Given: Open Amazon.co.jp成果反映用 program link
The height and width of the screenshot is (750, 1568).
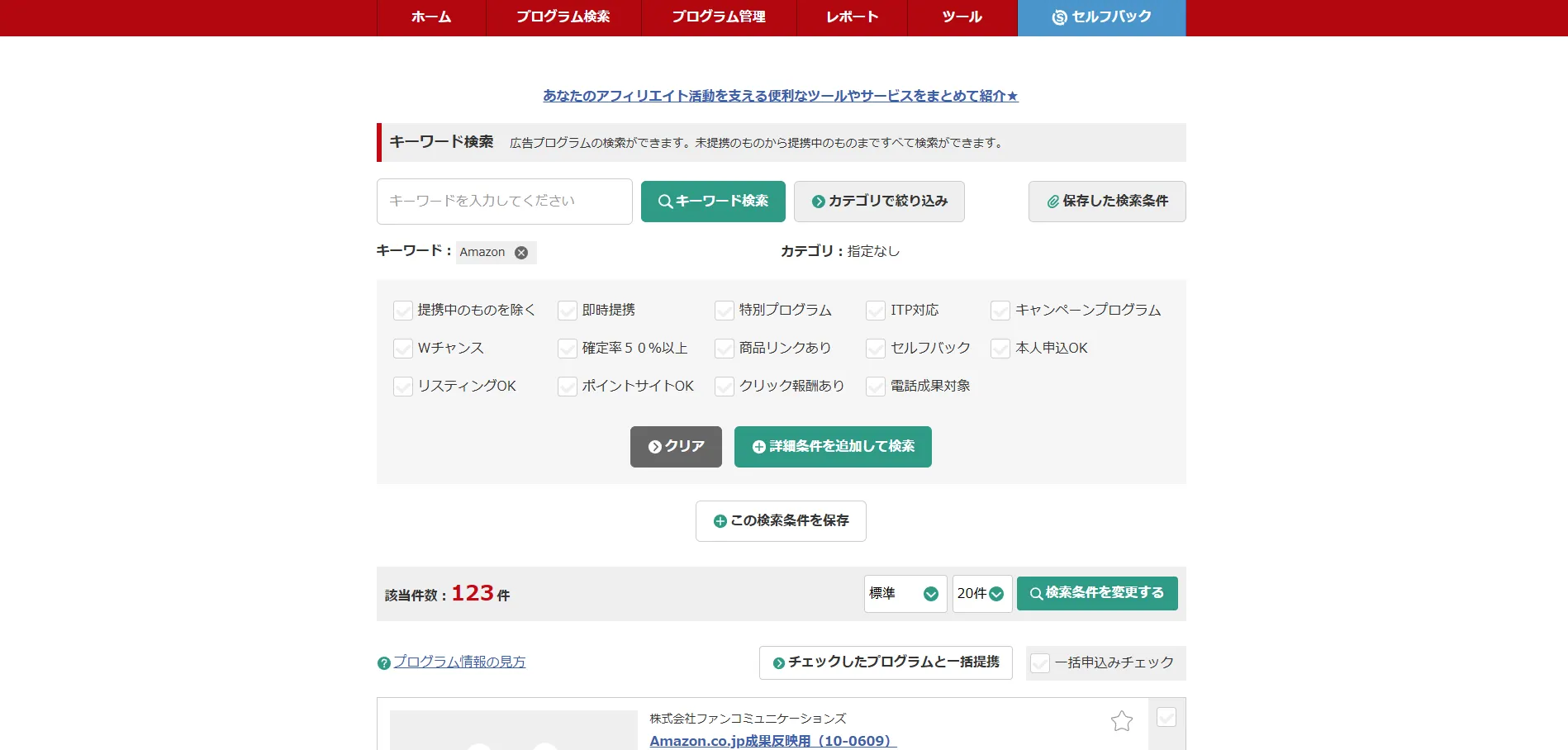Looking at the screenshot, I should click(x=772, y=741).
